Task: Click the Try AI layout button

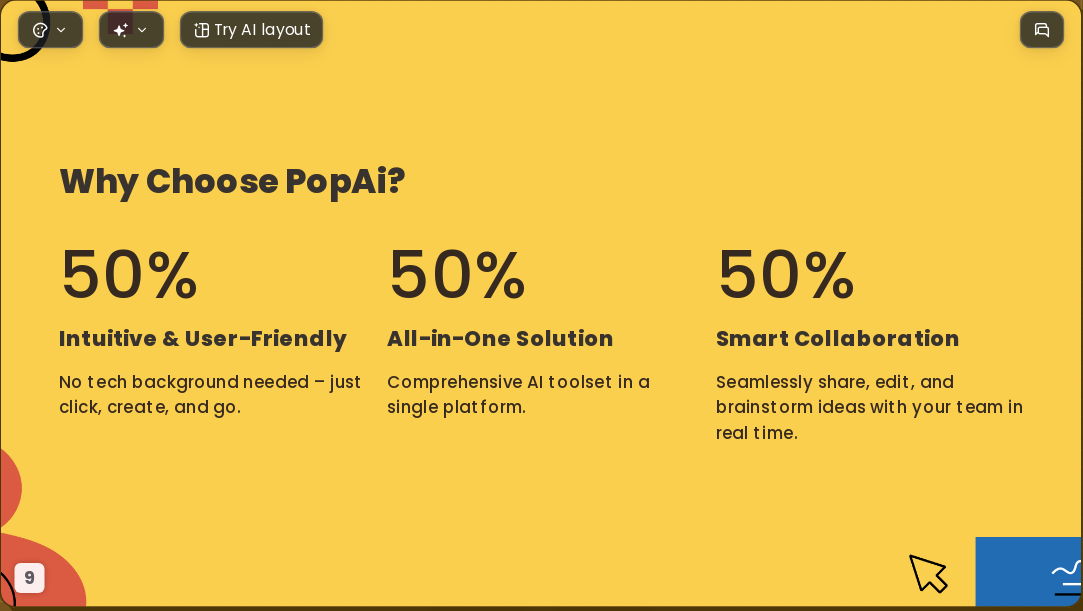Action: pyautogui.click(x=251, y=30)
